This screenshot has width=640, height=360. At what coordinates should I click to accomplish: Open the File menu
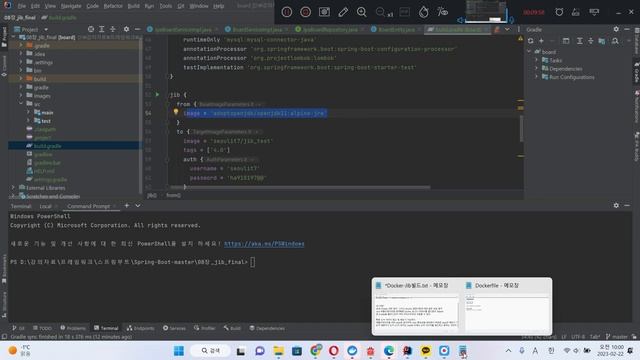pyautogui.click(x=22, y=6)
